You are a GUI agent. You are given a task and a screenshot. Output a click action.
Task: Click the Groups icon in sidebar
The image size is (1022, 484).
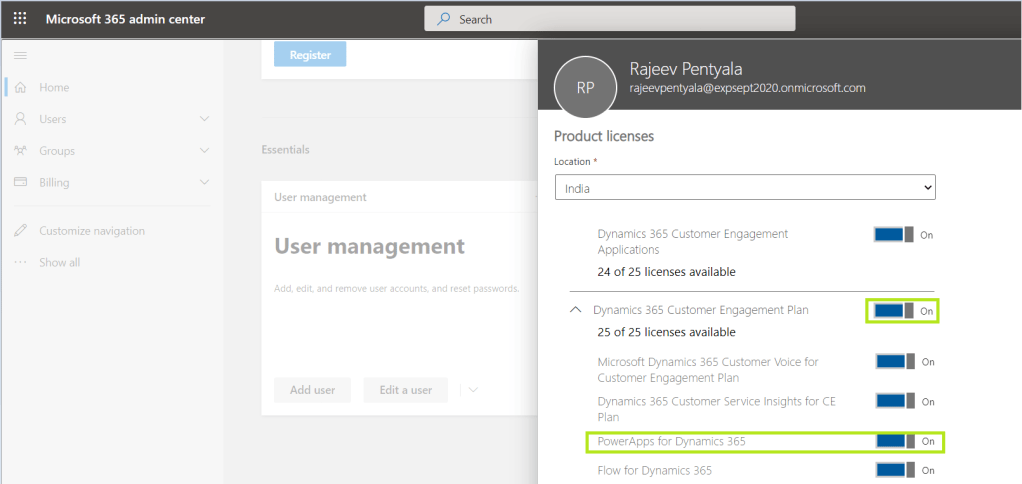20,151
